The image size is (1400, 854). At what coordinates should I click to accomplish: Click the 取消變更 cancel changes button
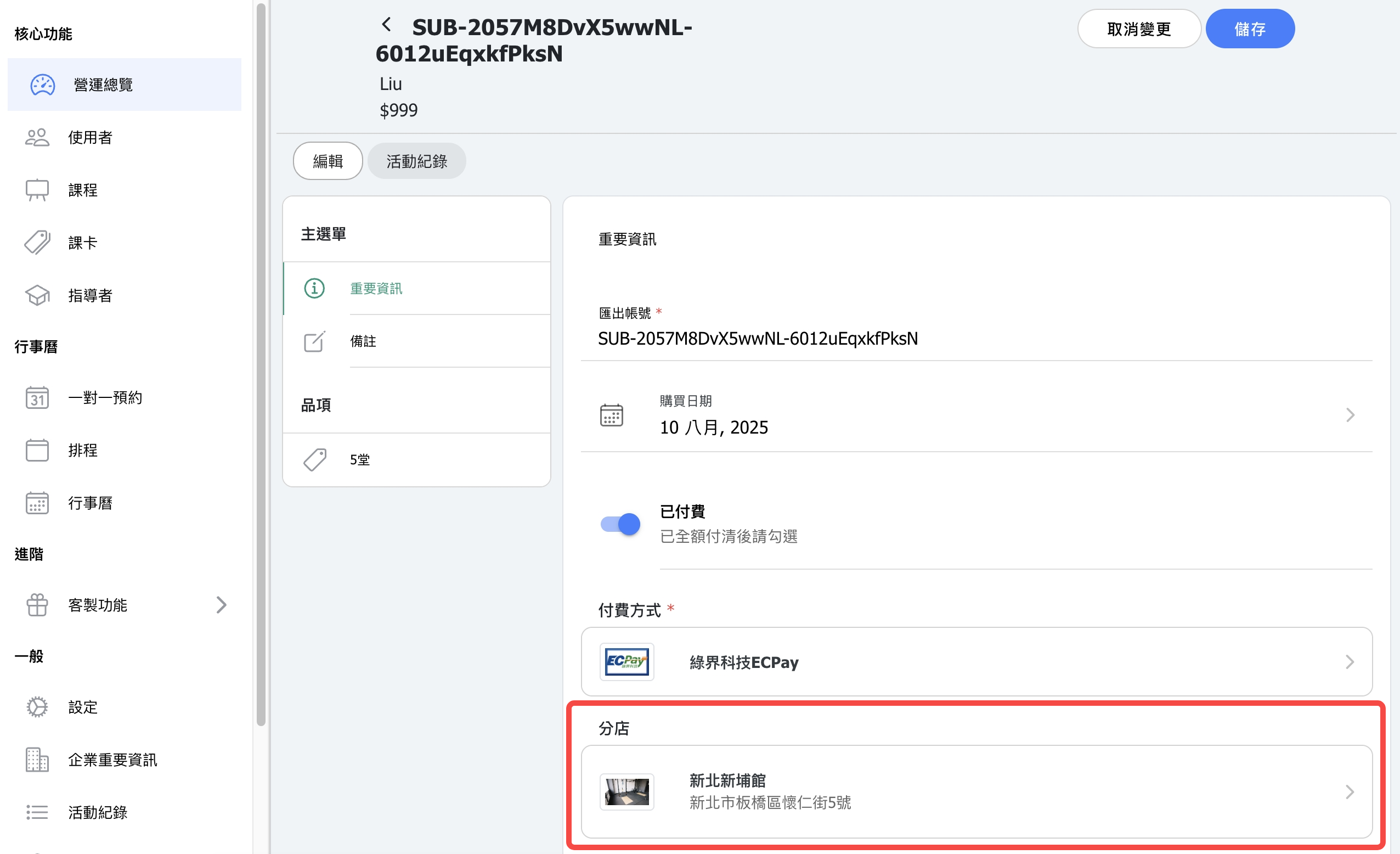pyautogui.click(x=1139, y=29)
